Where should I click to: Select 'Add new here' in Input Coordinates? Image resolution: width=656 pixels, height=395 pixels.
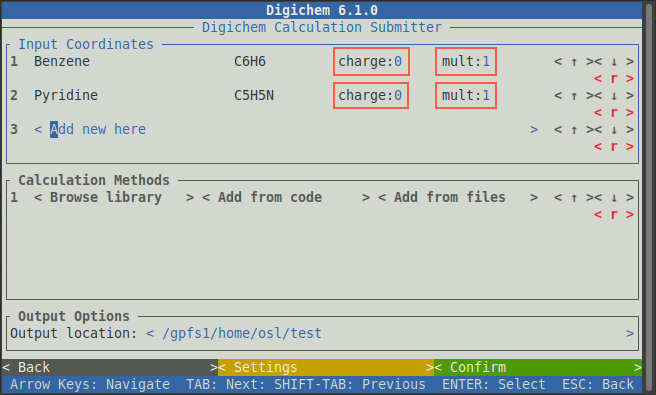286,129
